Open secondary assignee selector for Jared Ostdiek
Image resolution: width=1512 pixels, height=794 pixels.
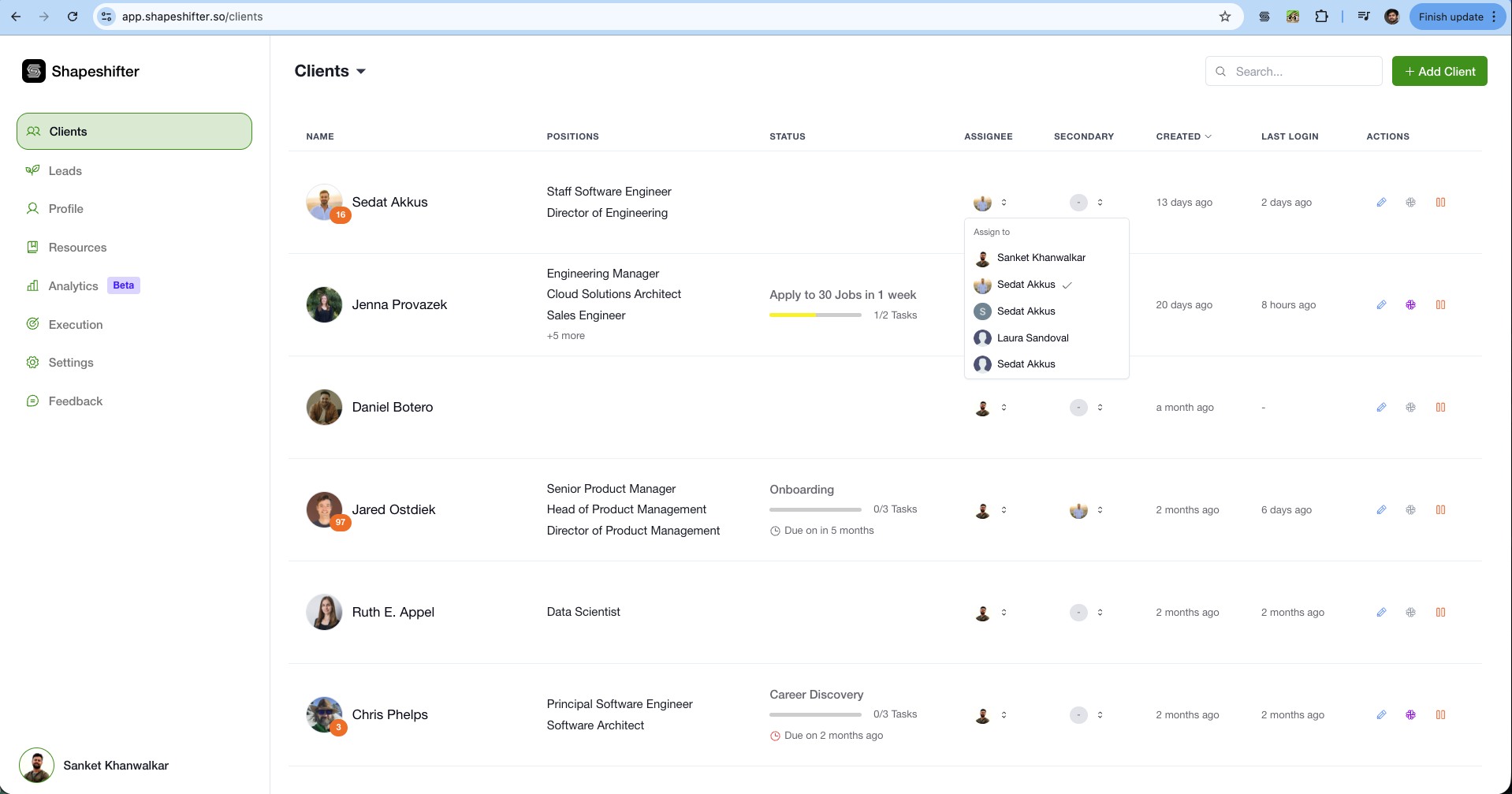1087,510
